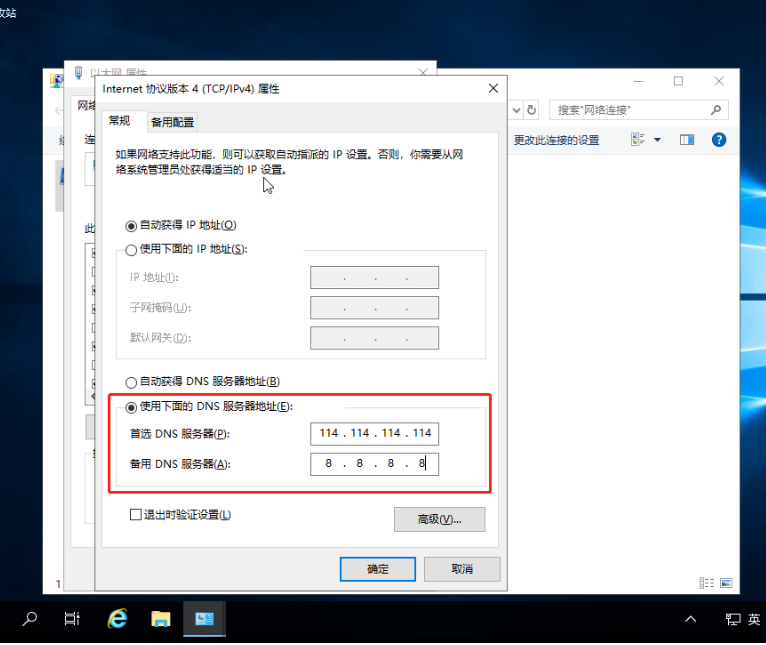Click the taskbar search magnifier icon
Screen dimensions: 766x645
click(30, 619)
